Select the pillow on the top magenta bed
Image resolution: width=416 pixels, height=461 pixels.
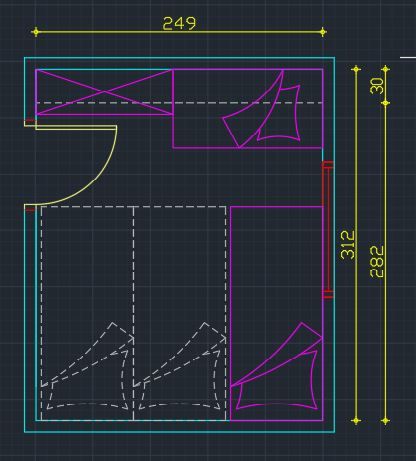click(x=280, y=113)
